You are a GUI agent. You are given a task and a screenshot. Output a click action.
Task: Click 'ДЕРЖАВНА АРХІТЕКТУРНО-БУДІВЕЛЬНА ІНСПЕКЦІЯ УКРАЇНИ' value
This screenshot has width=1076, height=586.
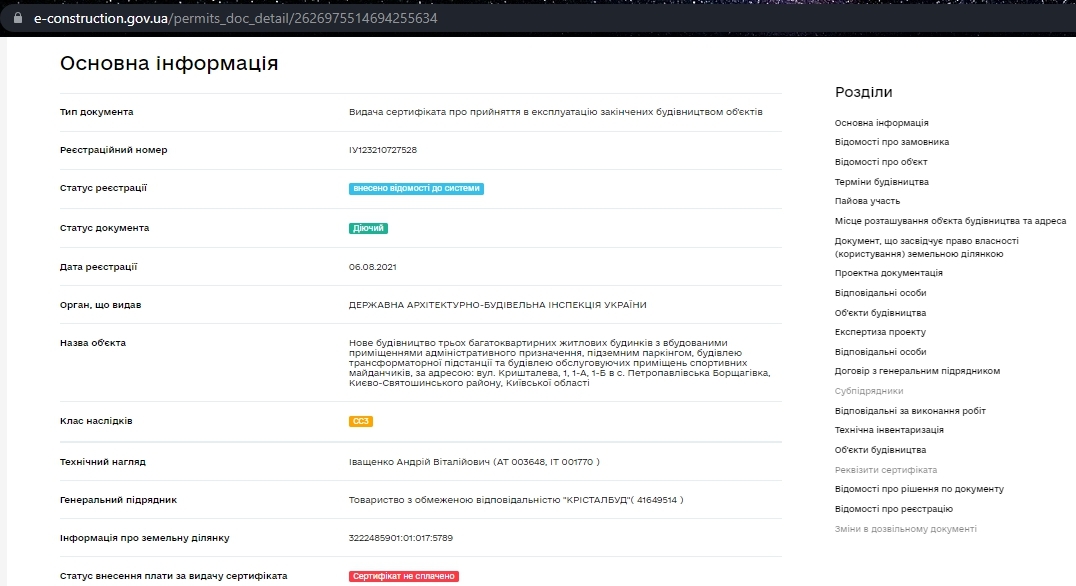click(497, 305)
